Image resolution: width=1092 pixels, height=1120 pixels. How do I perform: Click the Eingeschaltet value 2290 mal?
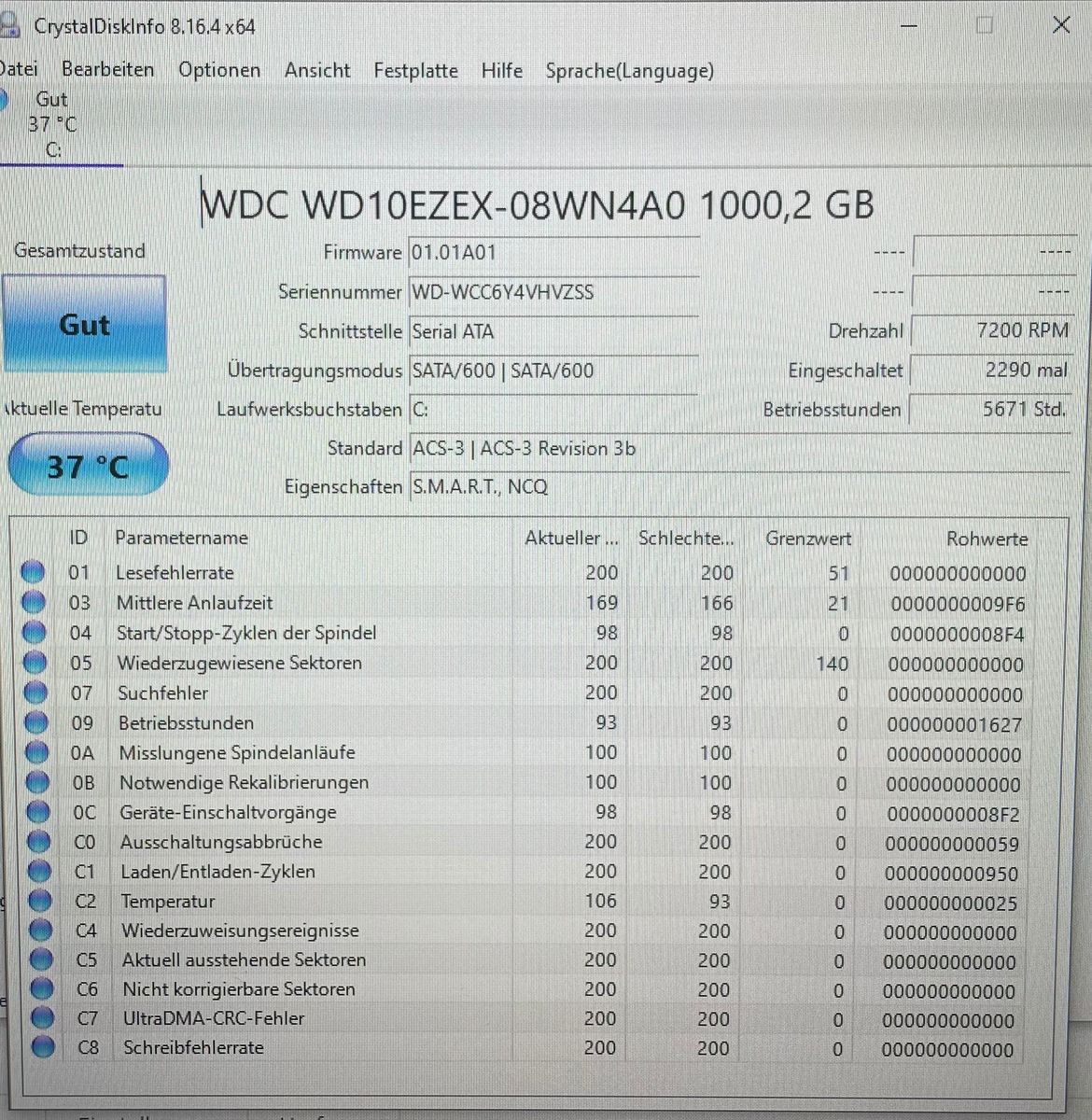(x=991, y=370)
